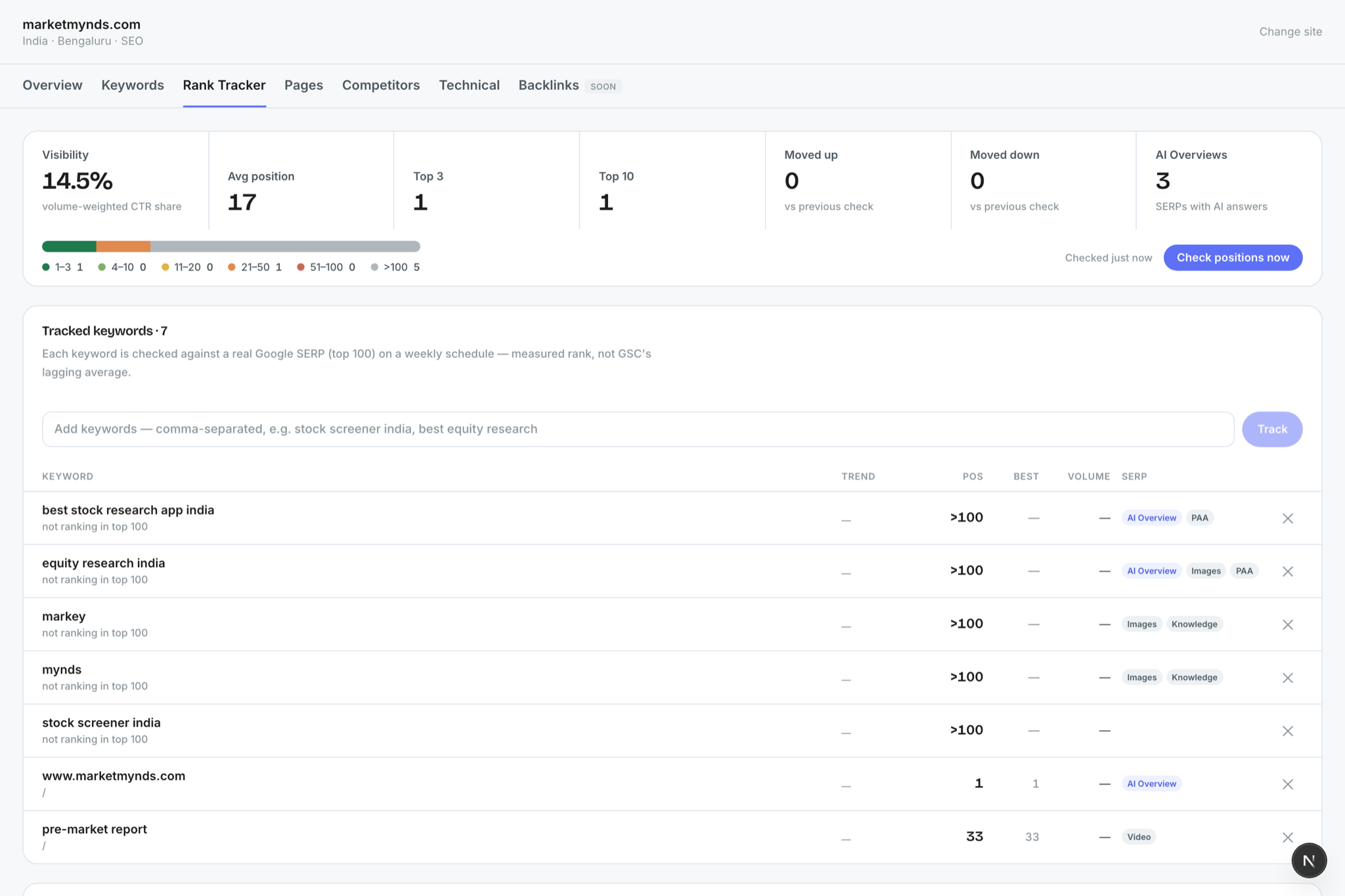Click the Video tag for 'pre-market report'
The image size is (1345, 896).
click(x=1139, y=837)
